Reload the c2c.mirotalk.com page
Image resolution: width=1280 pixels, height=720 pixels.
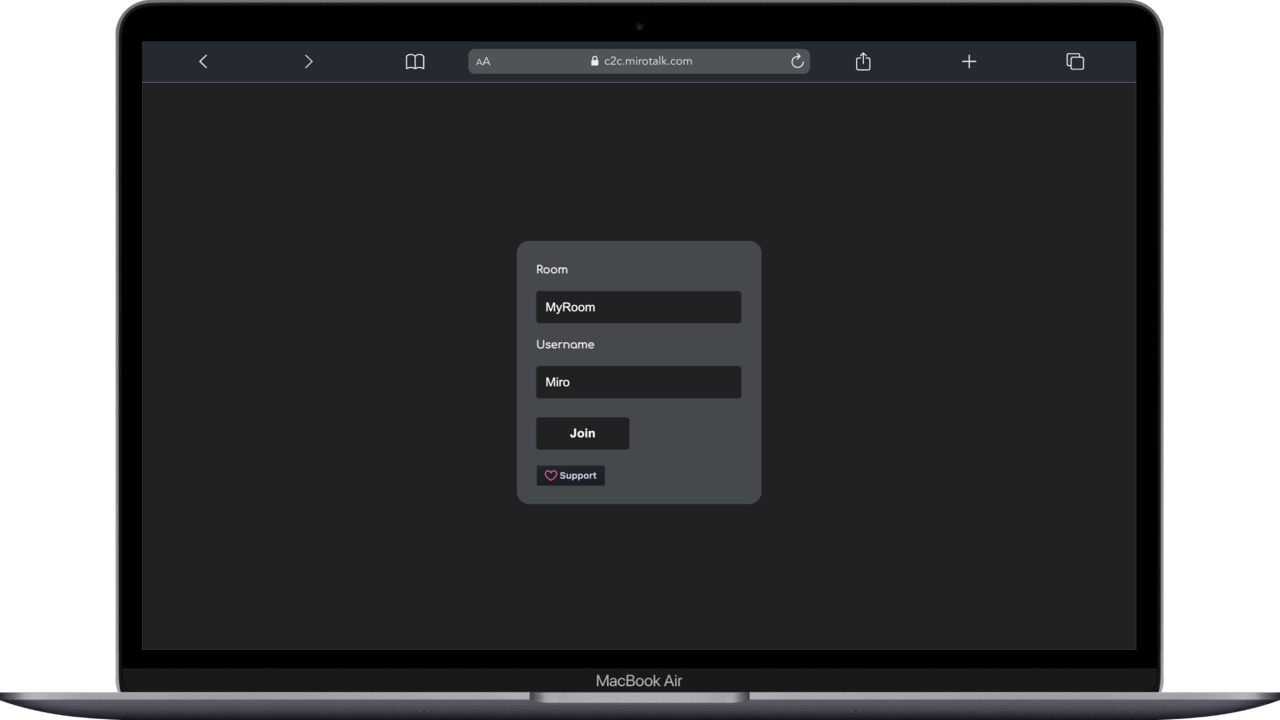point(796,61)
